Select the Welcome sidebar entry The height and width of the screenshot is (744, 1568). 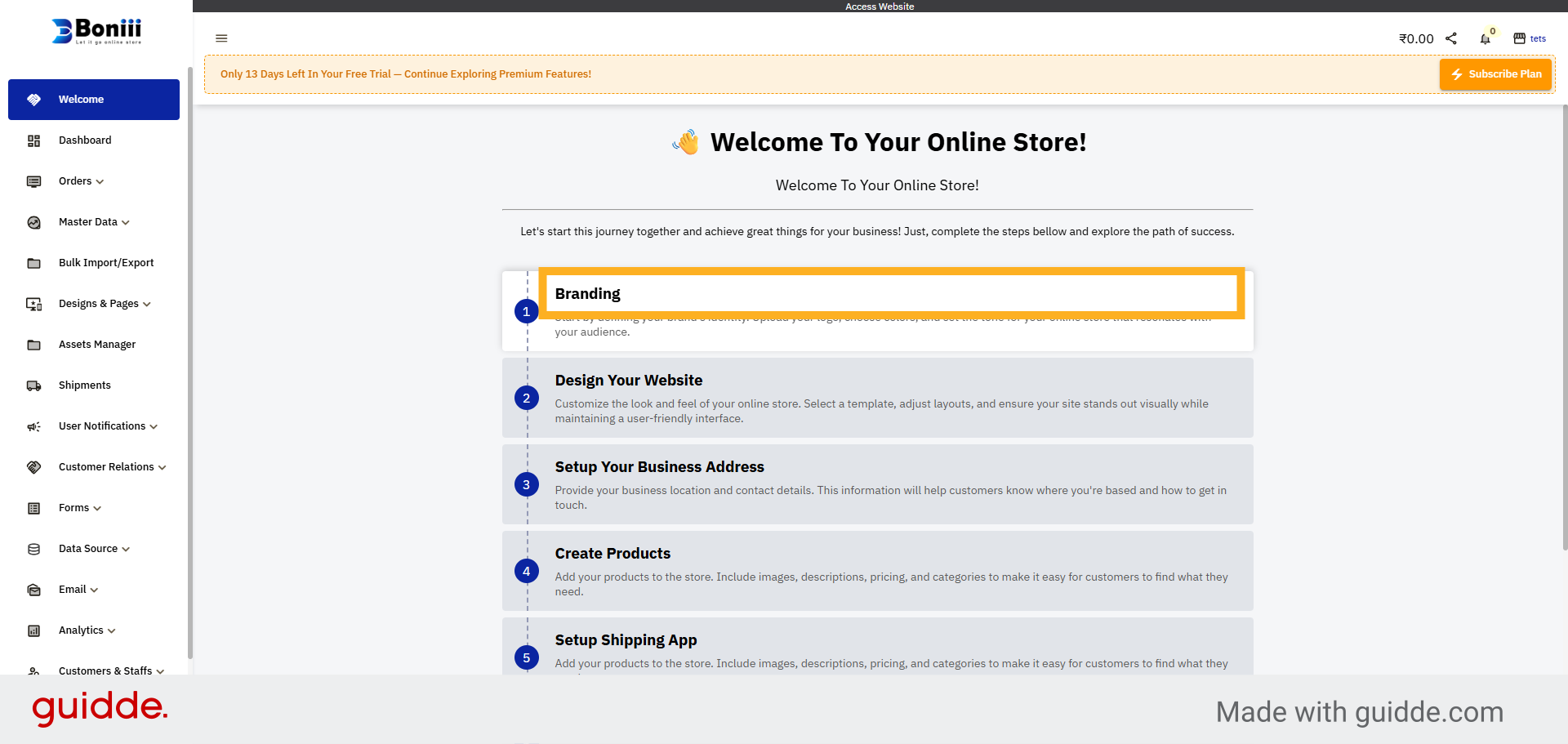(x=80, y=99)
